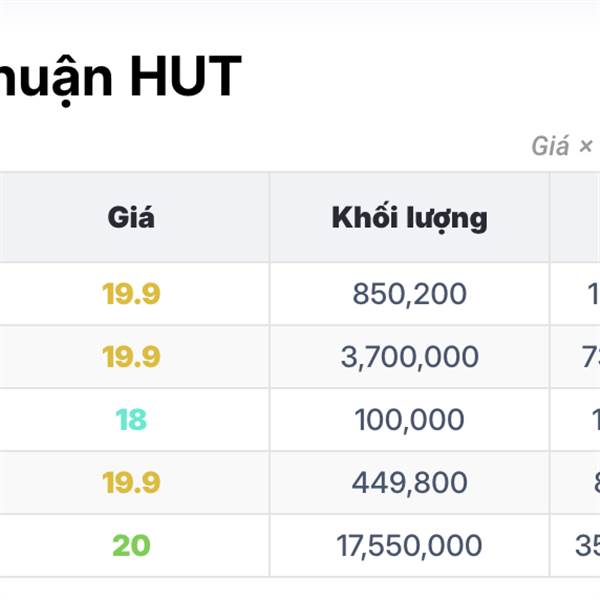Click the cut-off value right of 17,550,000
The image size is (600, 600).
coord(586,545)
